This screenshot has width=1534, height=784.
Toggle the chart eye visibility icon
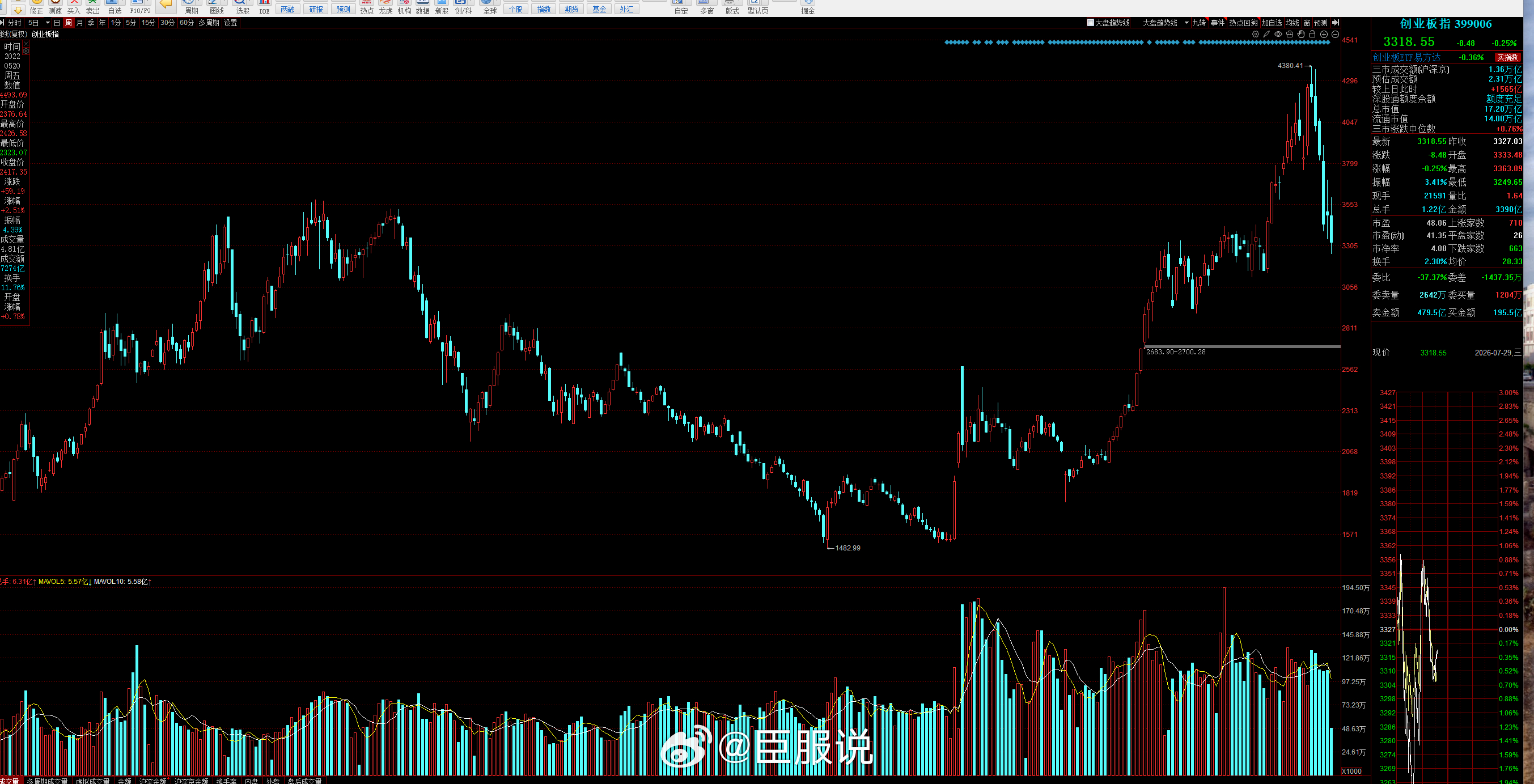pyautogui.click(x=1278, y=35)
